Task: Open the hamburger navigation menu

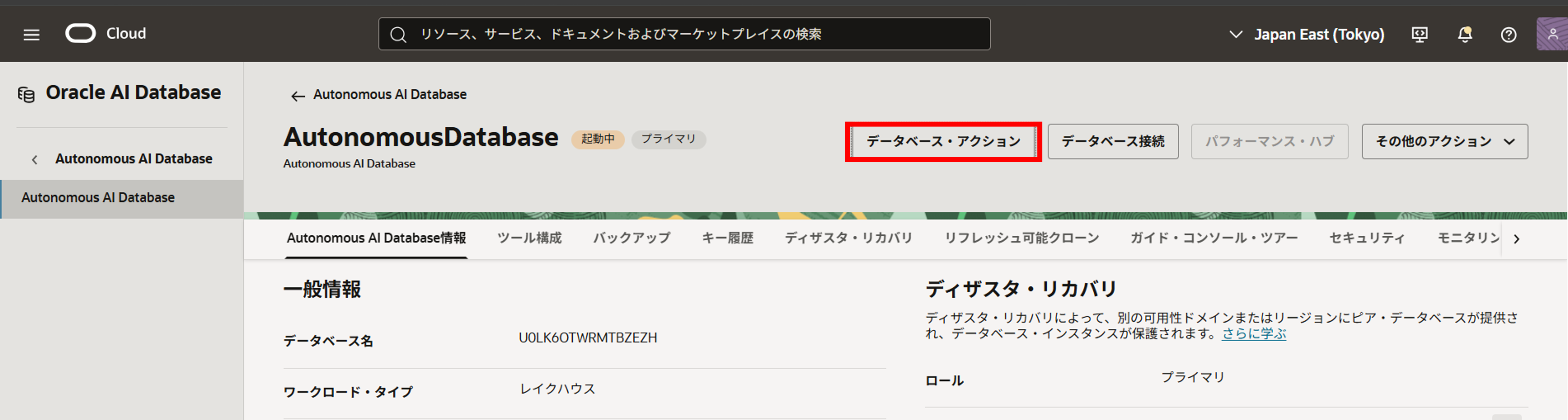Action: 31,35
